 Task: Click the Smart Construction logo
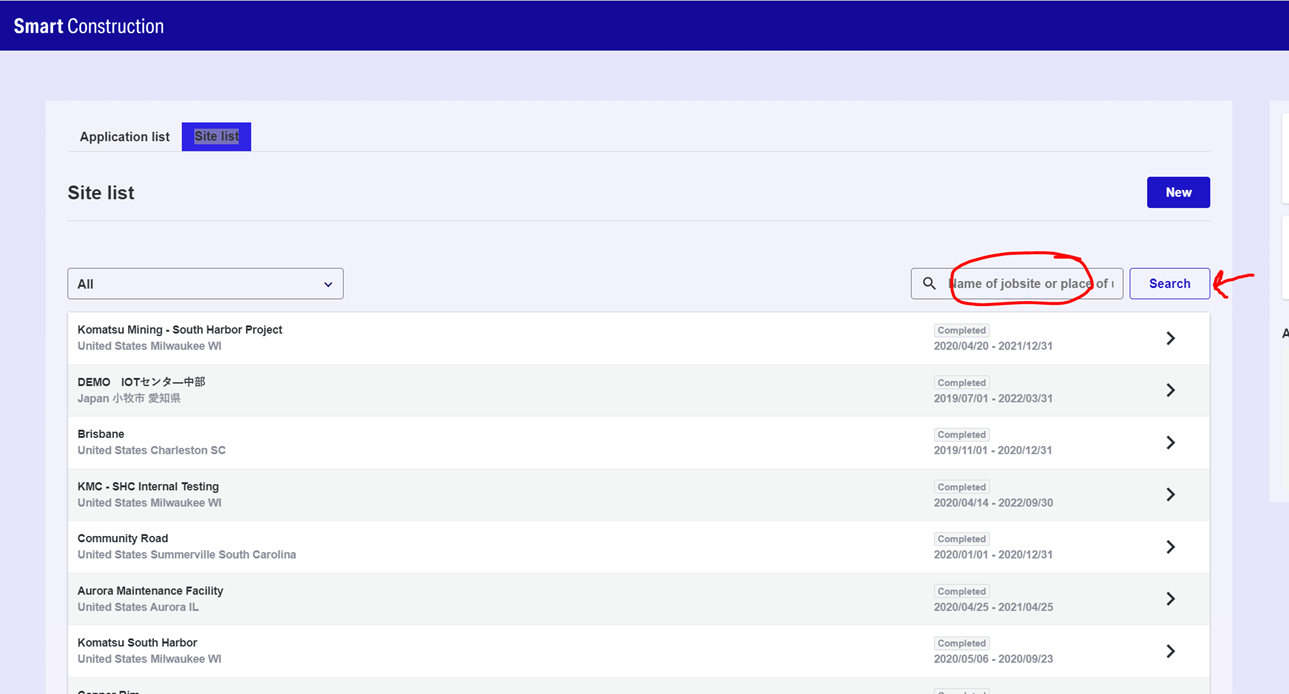[89, 26]
